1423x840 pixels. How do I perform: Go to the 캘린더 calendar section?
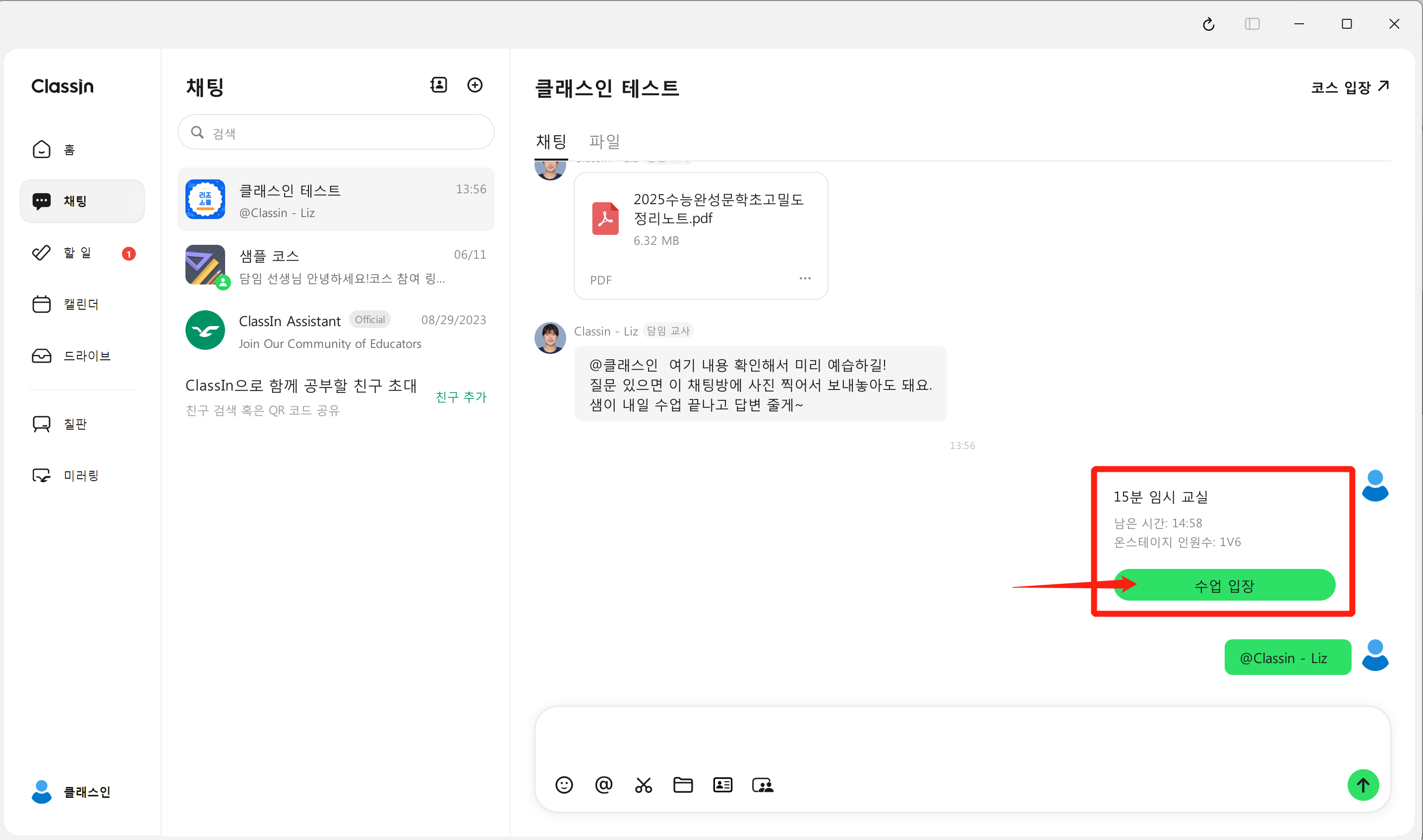point(82,304)
